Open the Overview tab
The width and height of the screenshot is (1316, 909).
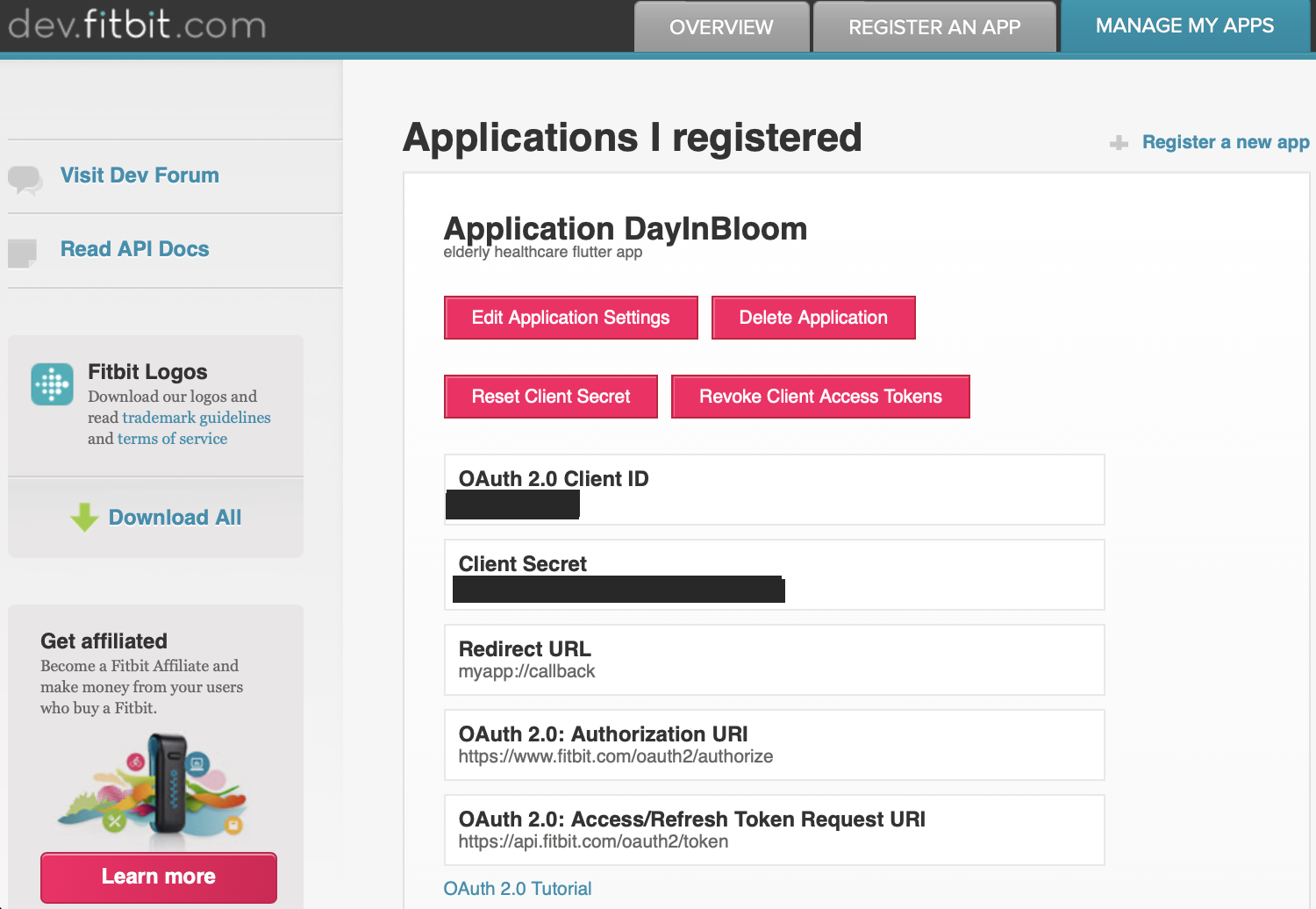[x=721, y=27]
